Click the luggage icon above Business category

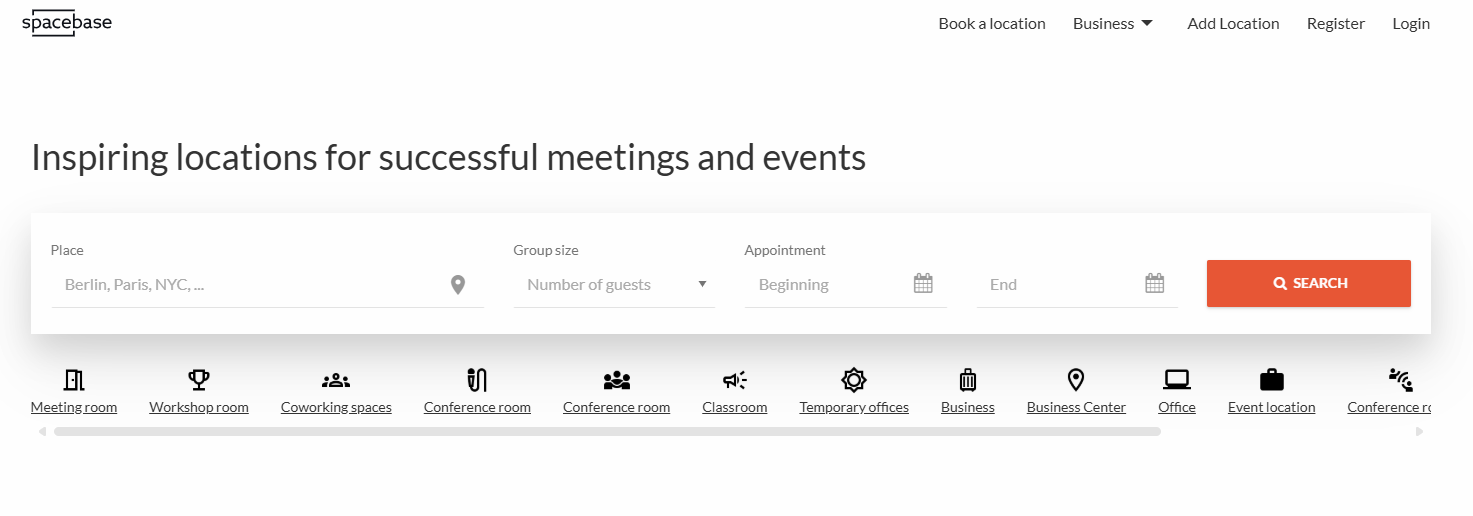pyautogui.click(x=968, y=380)
